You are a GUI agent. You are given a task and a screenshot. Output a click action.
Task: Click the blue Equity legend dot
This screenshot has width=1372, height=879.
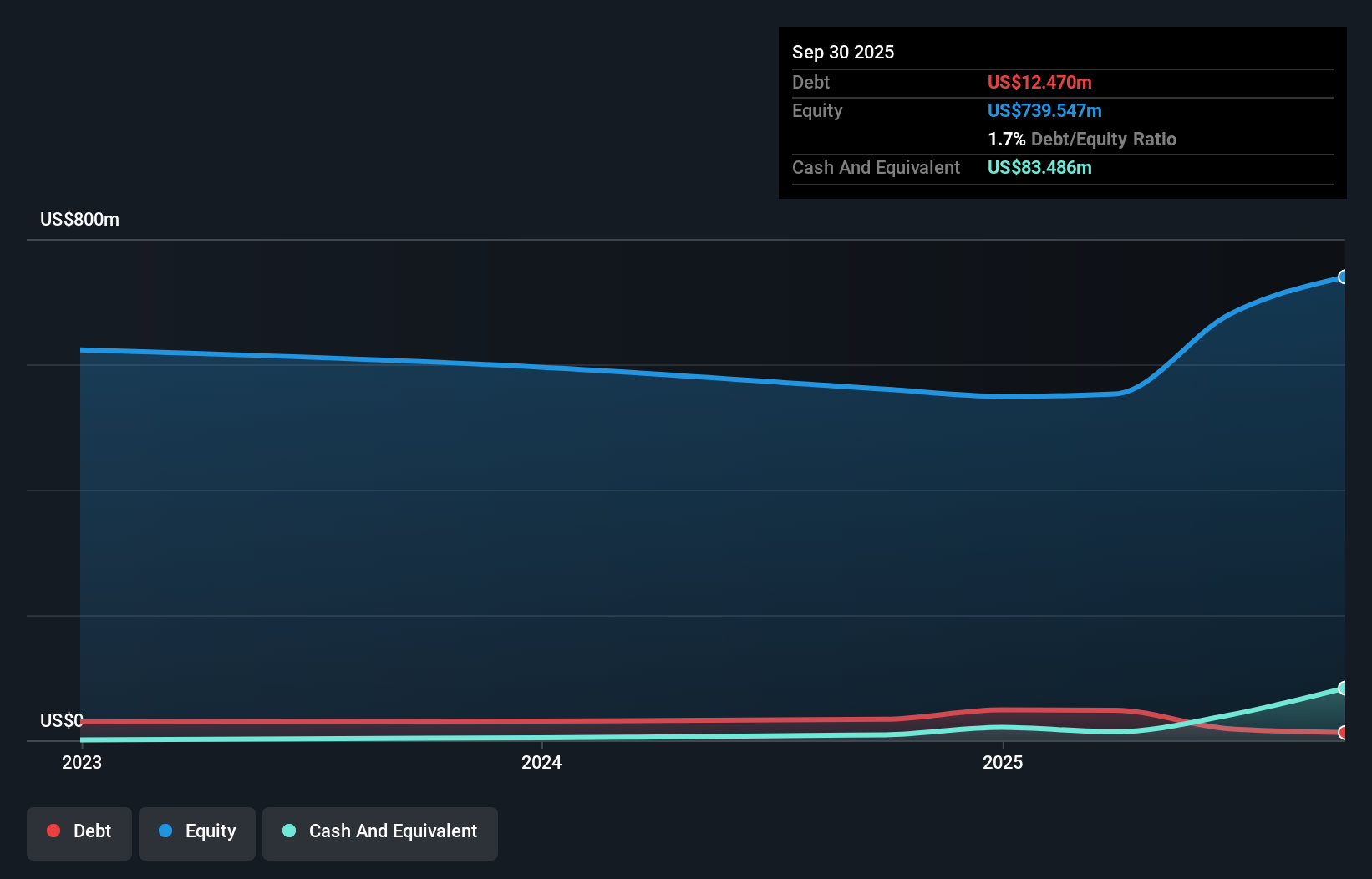click(165, 831)
